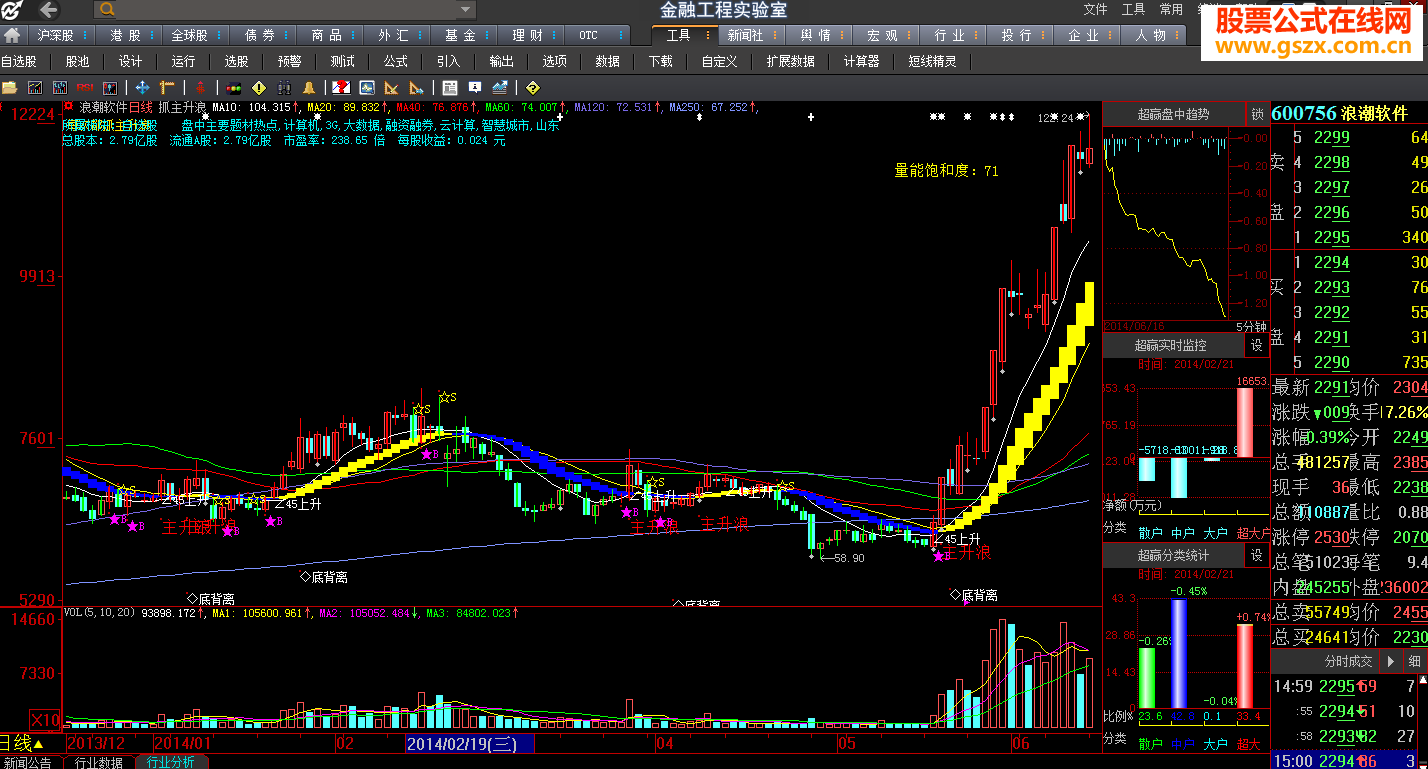Open the 公式 menu item
Screen dimensions: 1428x769
(x=395, y=61)
